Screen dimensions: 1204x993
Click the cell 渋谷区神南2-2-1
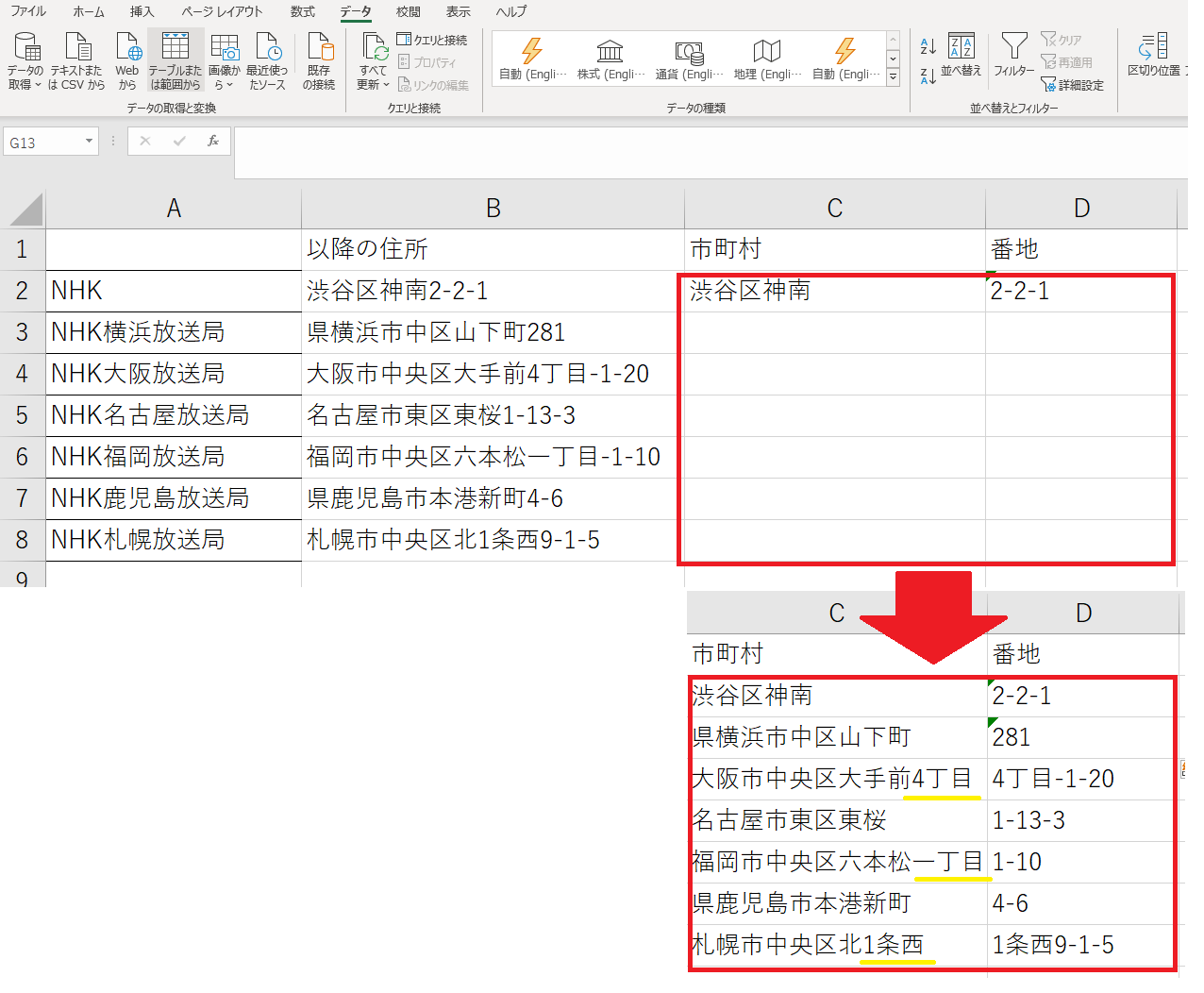(493, 291)
